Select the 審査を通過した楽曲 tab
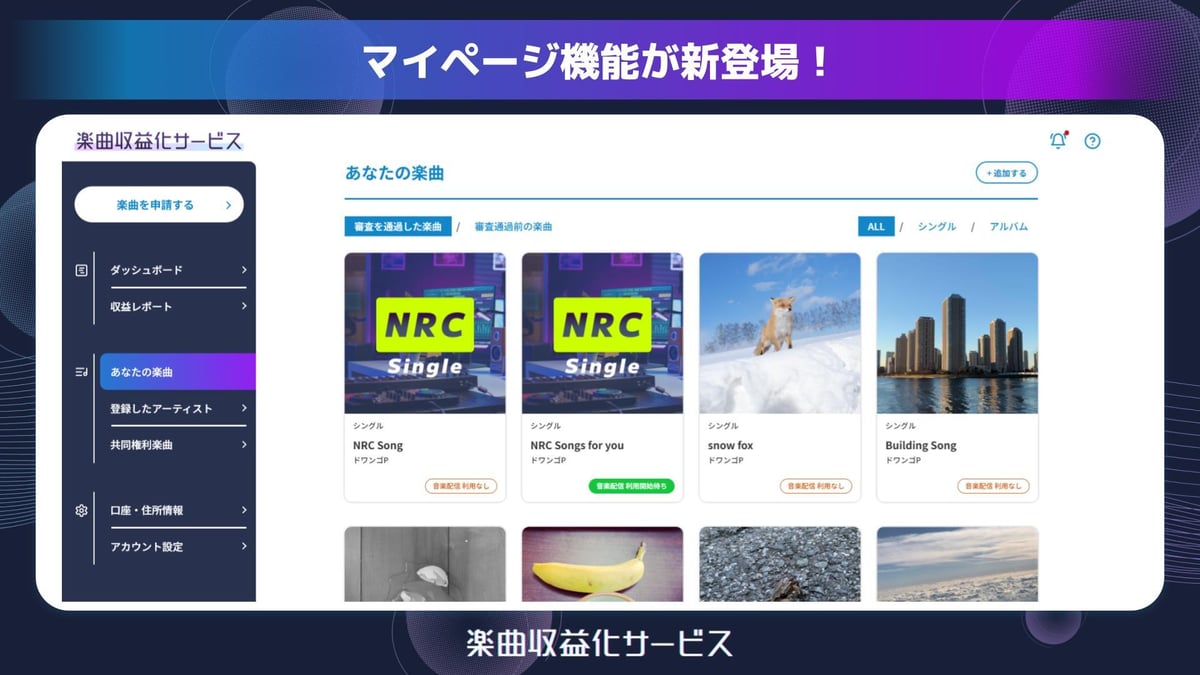Image resolution: width=1200 pixels, height=675 pixels. (397, 227)
